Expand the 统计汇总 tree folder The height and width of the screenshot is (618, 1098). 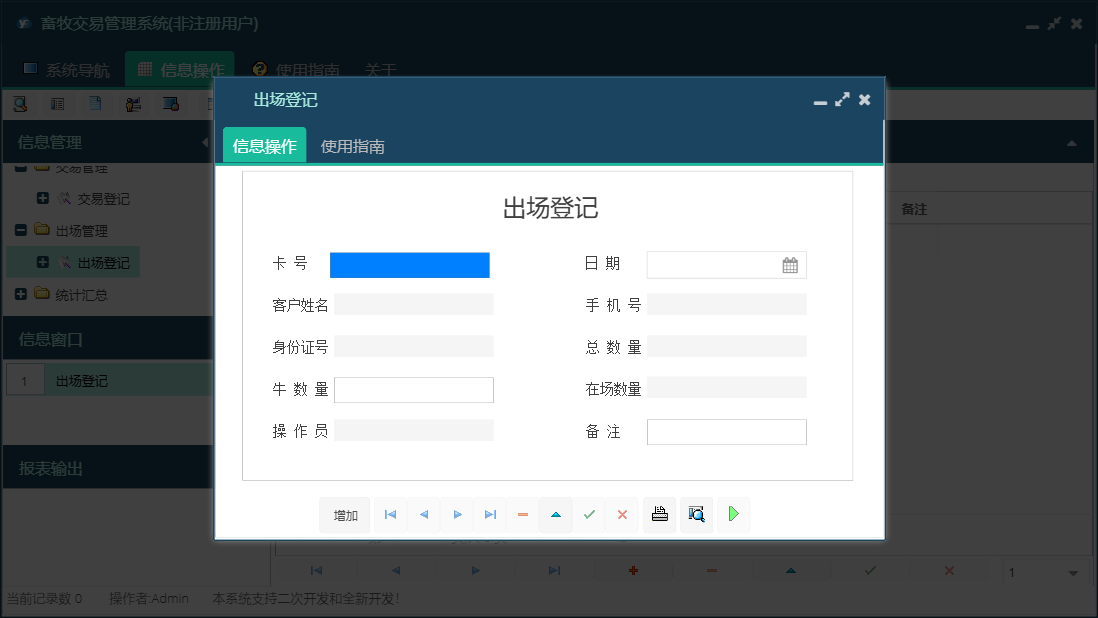[x=21, y=294]
